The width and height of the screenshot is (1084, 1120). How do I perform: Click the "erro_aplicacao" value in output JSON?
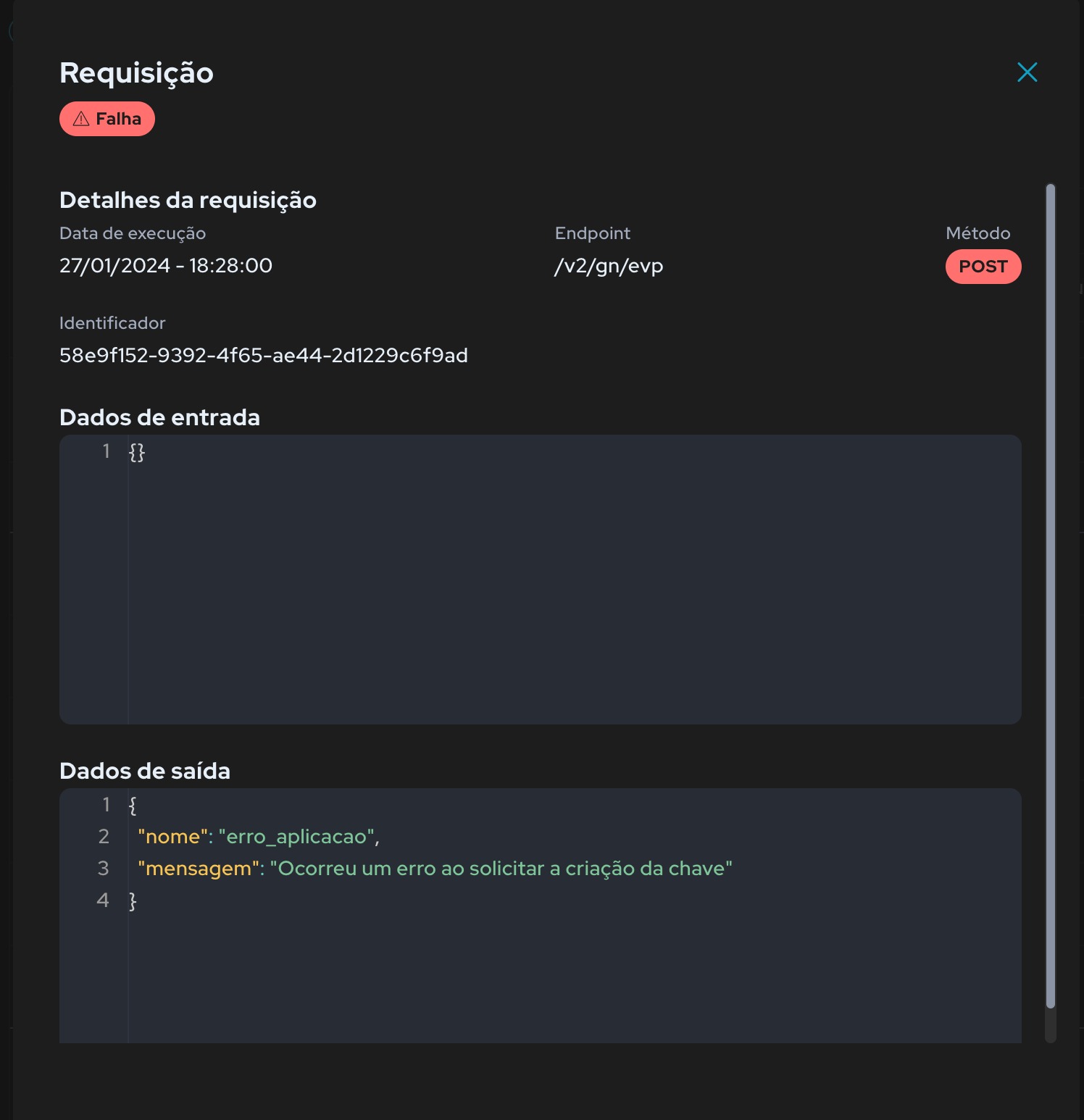pyautogui.click(x=296, y=837)
